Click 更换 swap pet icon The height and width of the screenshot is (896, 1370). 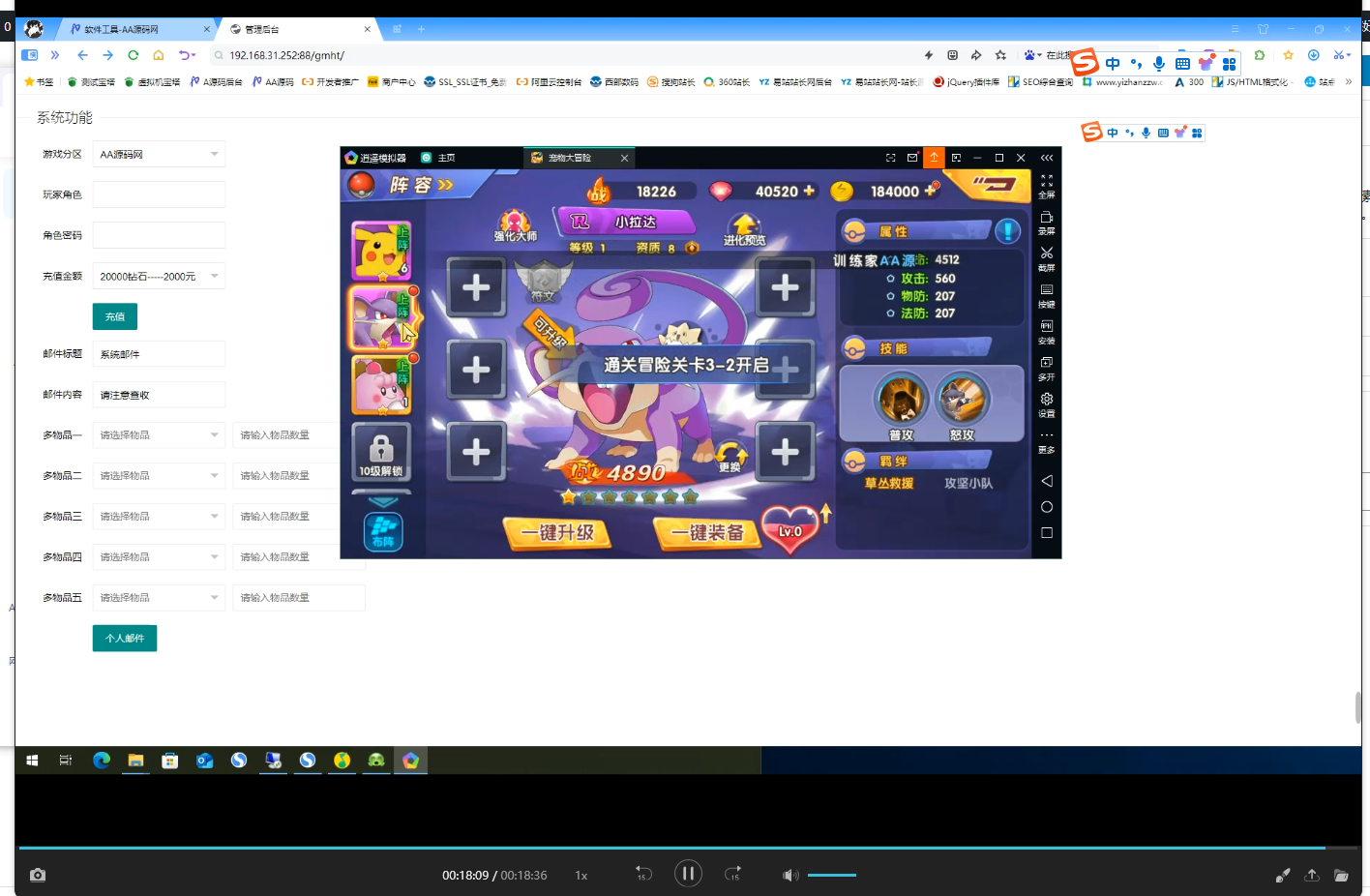pos(730,456)
